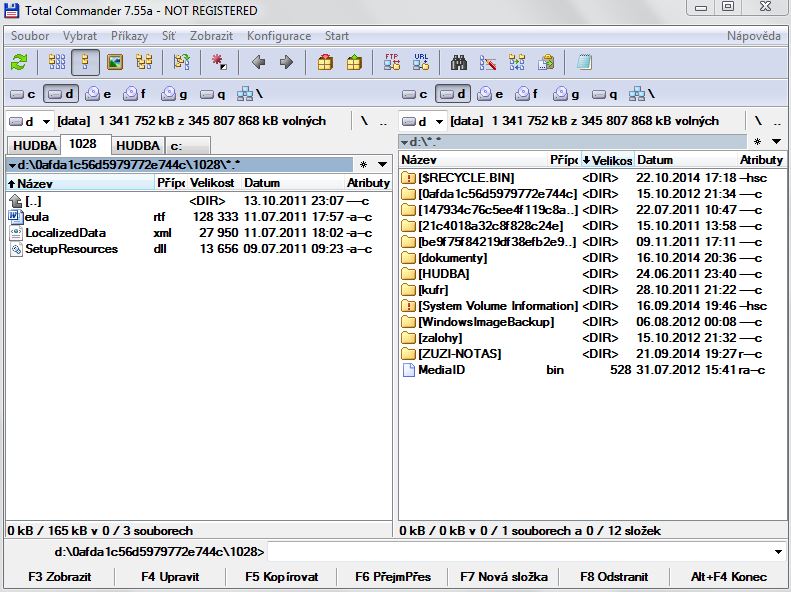
Task: Go back with the left arrow icon
Action: pos(258,63)
